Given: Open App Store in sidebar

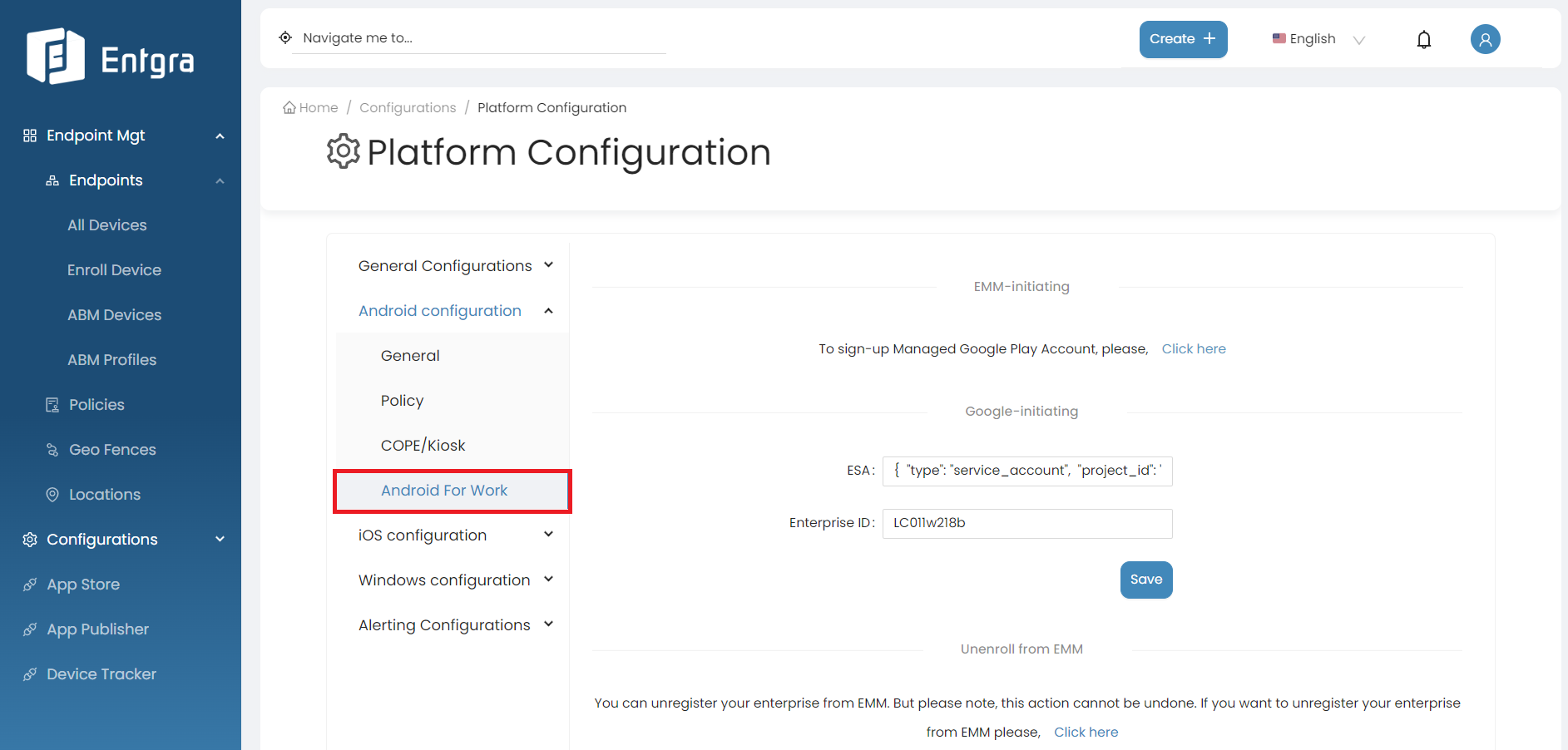Looking at the screenshot, I should click(x=83, y=585).
